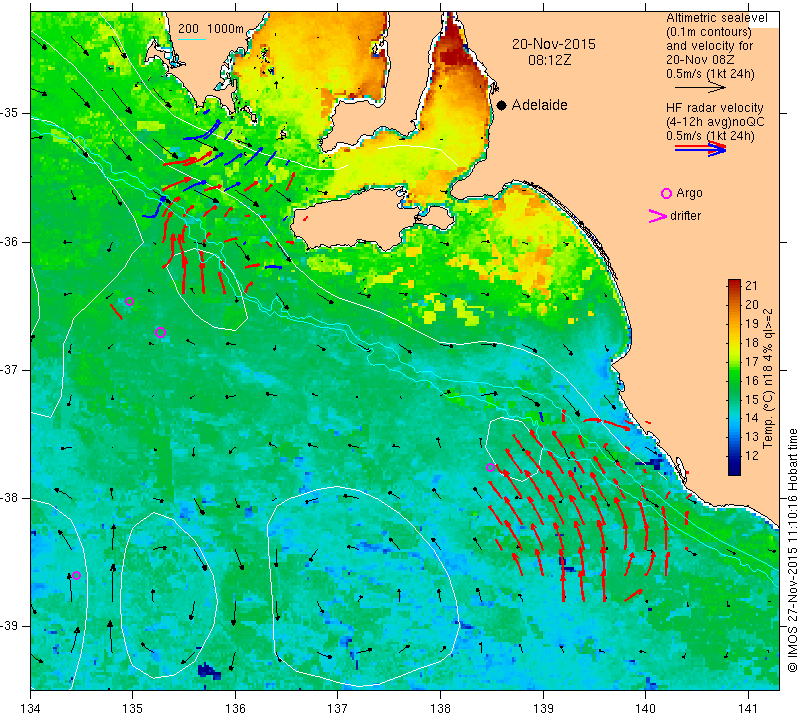
Task: Click the drifter legend label
Action: coord(685,216)
